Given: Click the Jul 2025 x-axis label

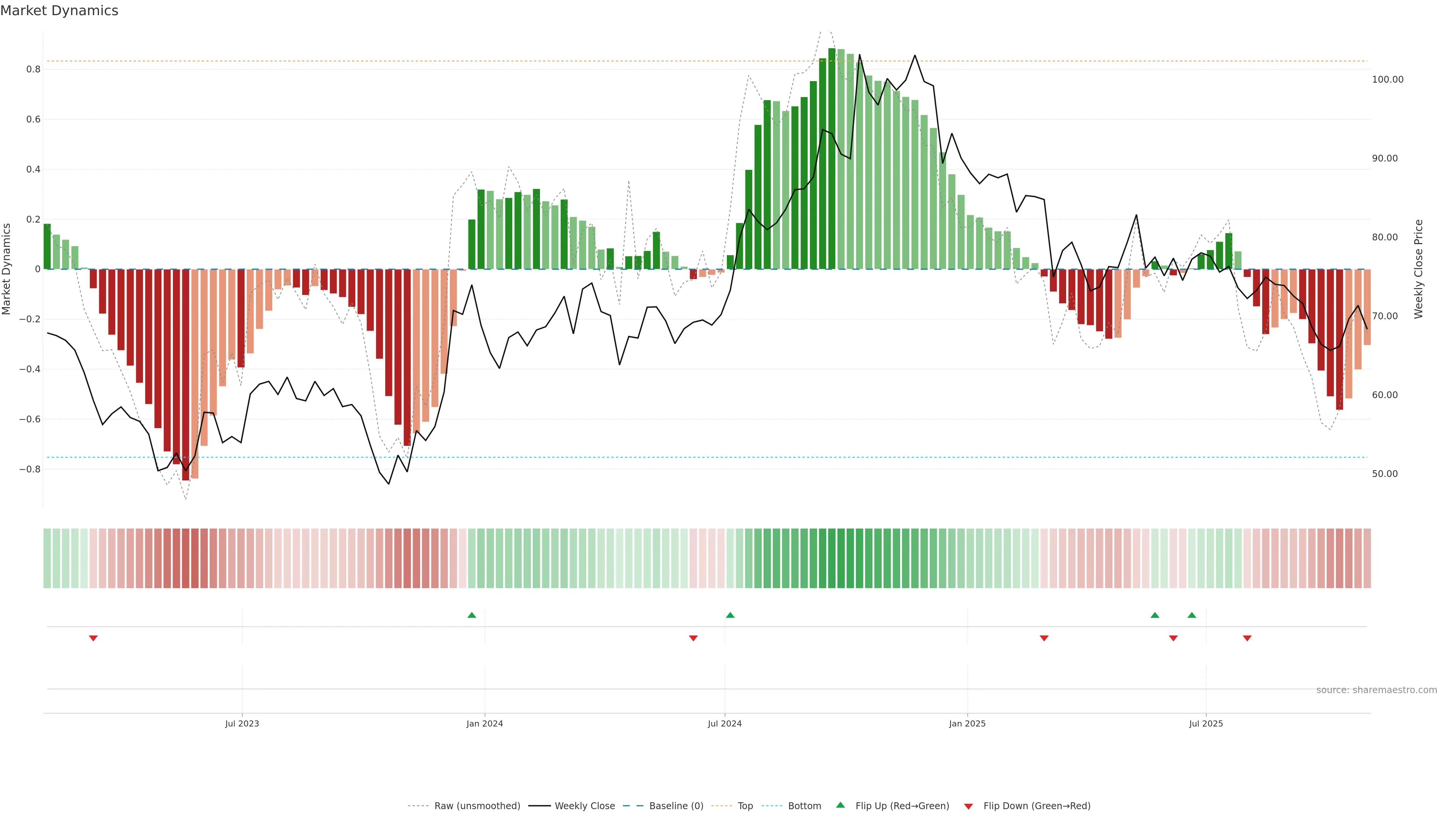Looking at the screenshot, I should [1206, 723].
